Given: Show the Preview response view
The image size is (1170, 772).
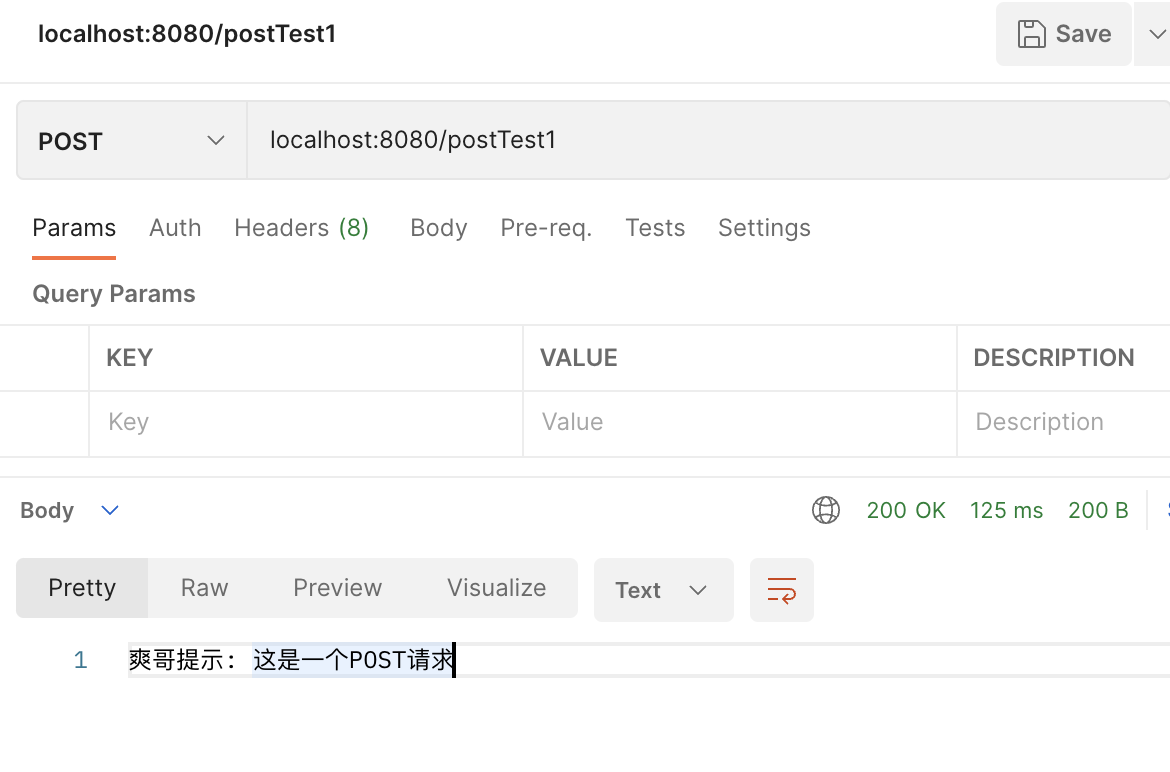Looking at the screenshot, I should click(337, 588).
